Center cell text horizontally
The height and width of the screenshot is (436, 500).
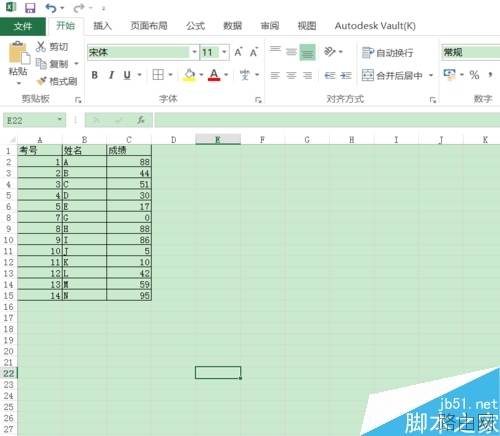click(291, 76)
